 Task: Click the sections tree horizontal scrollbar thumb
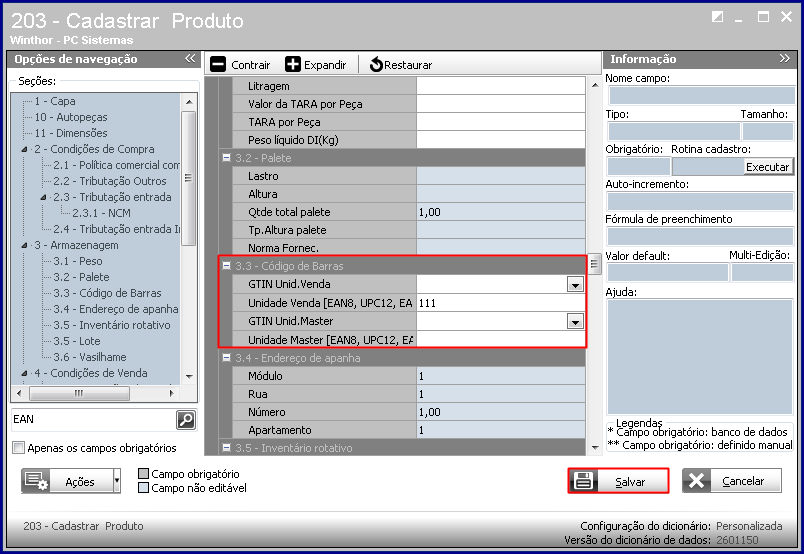(79, 393)
